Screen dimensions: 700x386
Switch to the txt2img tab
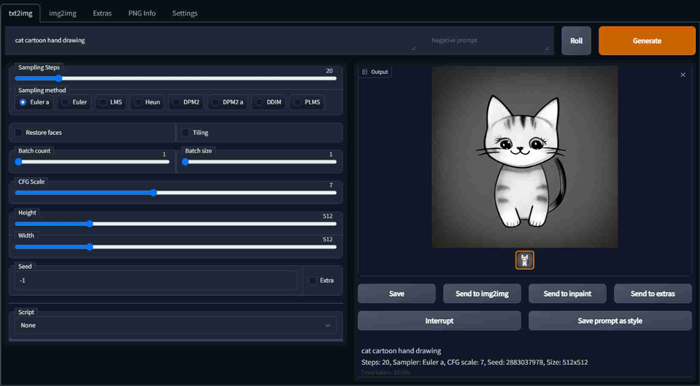point(21,13)
